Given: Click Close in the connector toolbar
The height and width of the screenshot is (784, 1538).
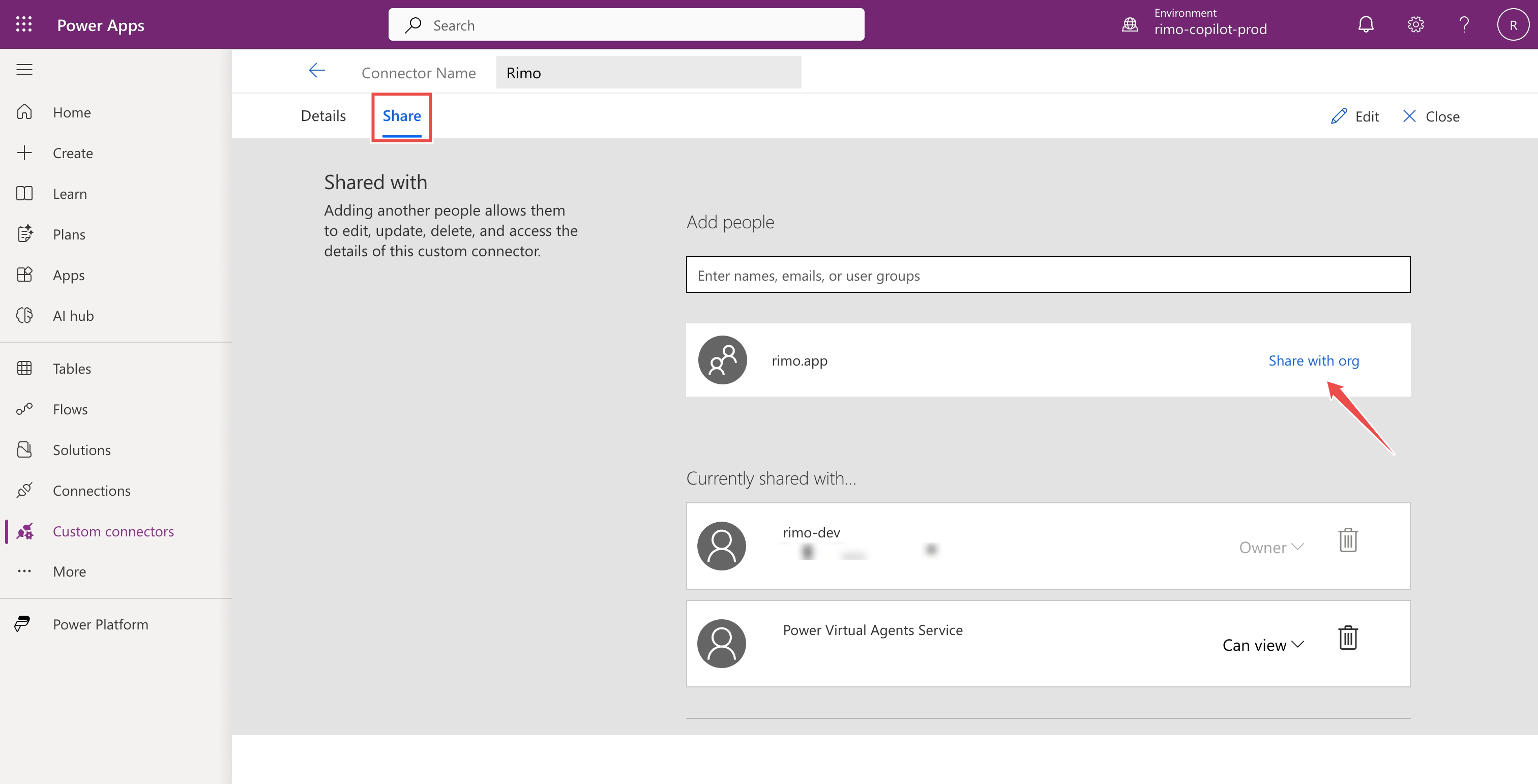Looking at the screenshot, I should pyautogui.click(x=1431, y=116).
